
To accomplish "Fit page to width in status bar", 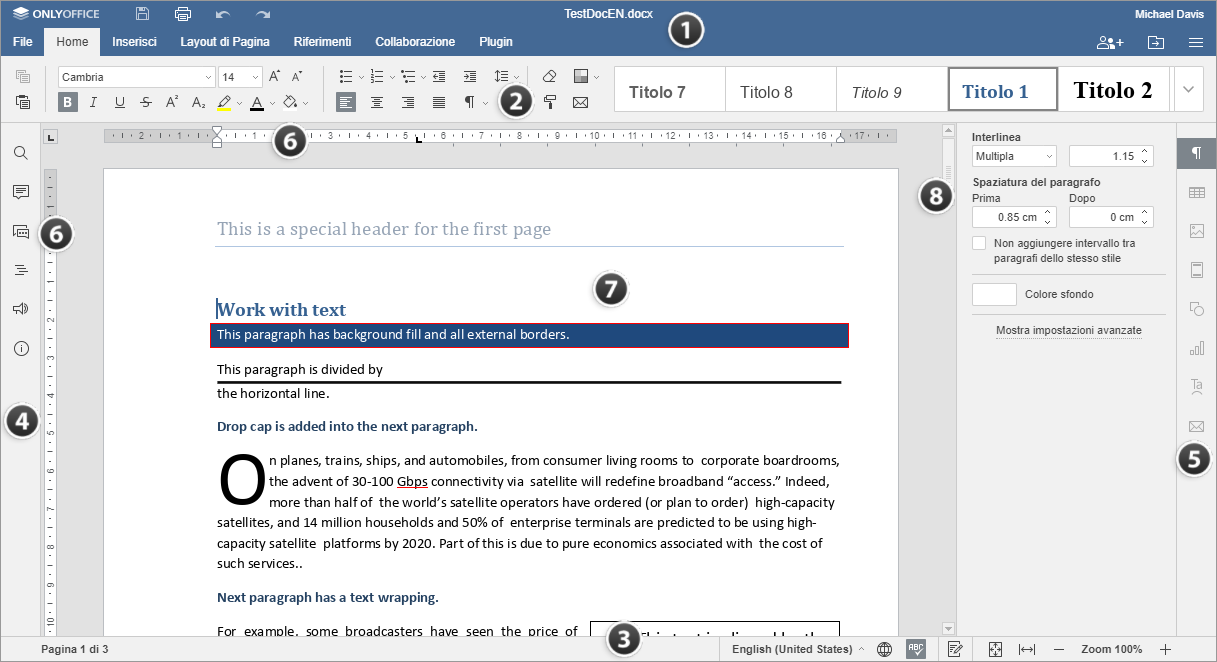I will pyautogui.click(x=1026, y=649).
